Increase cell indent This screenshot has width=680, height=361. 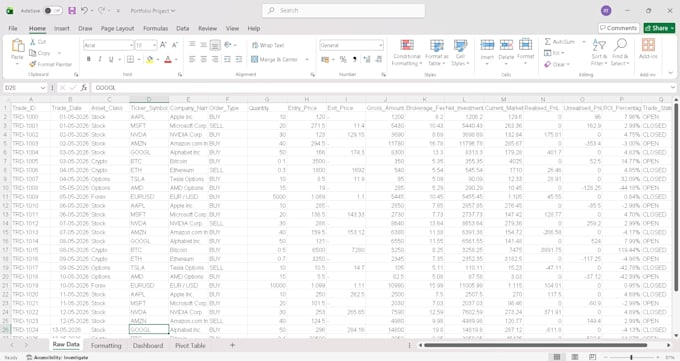239,59
